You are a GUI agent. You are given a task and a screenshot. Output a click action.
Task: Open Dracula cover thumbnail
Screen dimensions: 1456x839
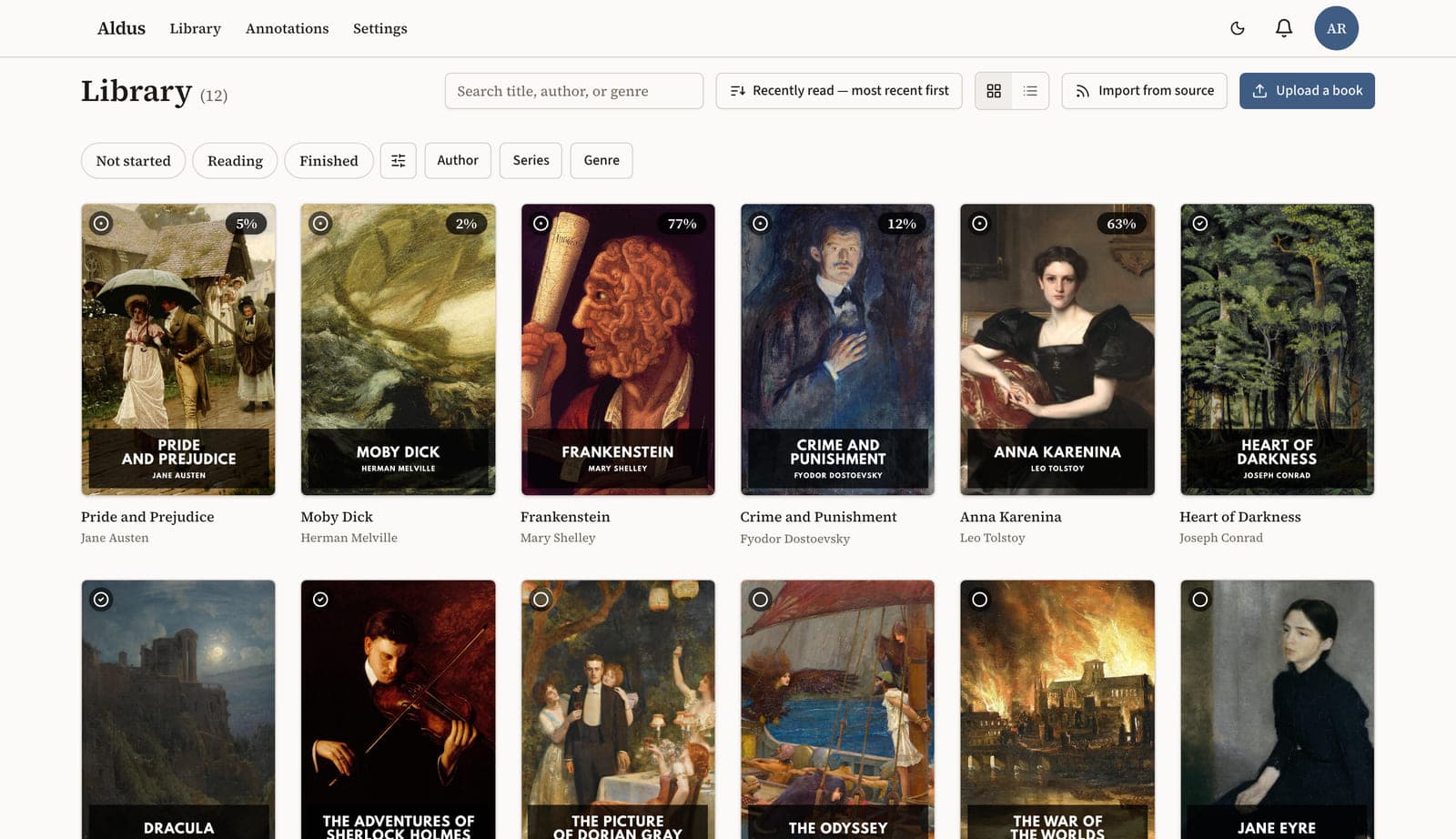(x=178, y=710)
